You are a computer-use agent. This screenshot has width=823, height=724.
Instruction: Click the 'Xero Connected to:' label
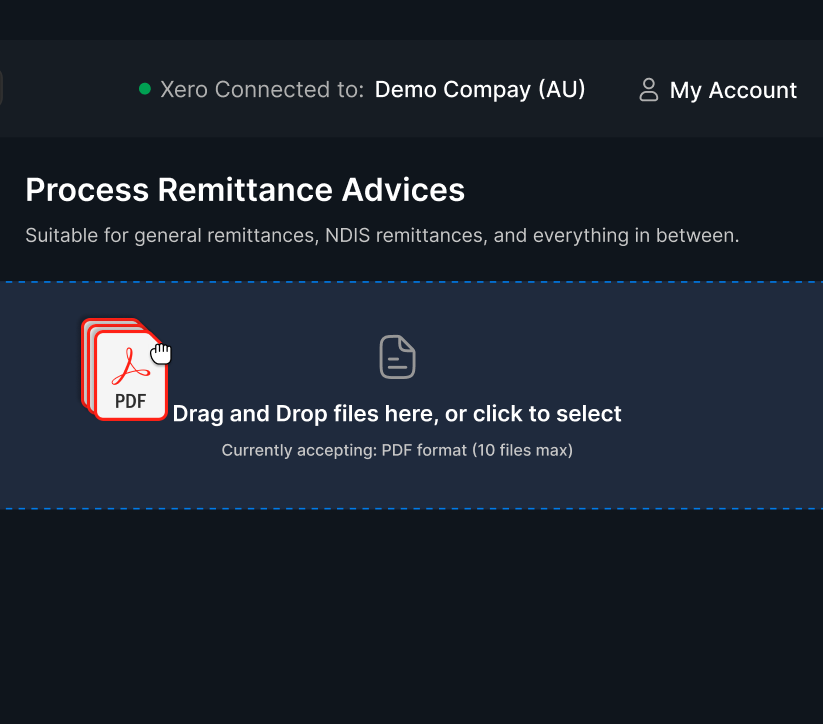click(262, 89)
